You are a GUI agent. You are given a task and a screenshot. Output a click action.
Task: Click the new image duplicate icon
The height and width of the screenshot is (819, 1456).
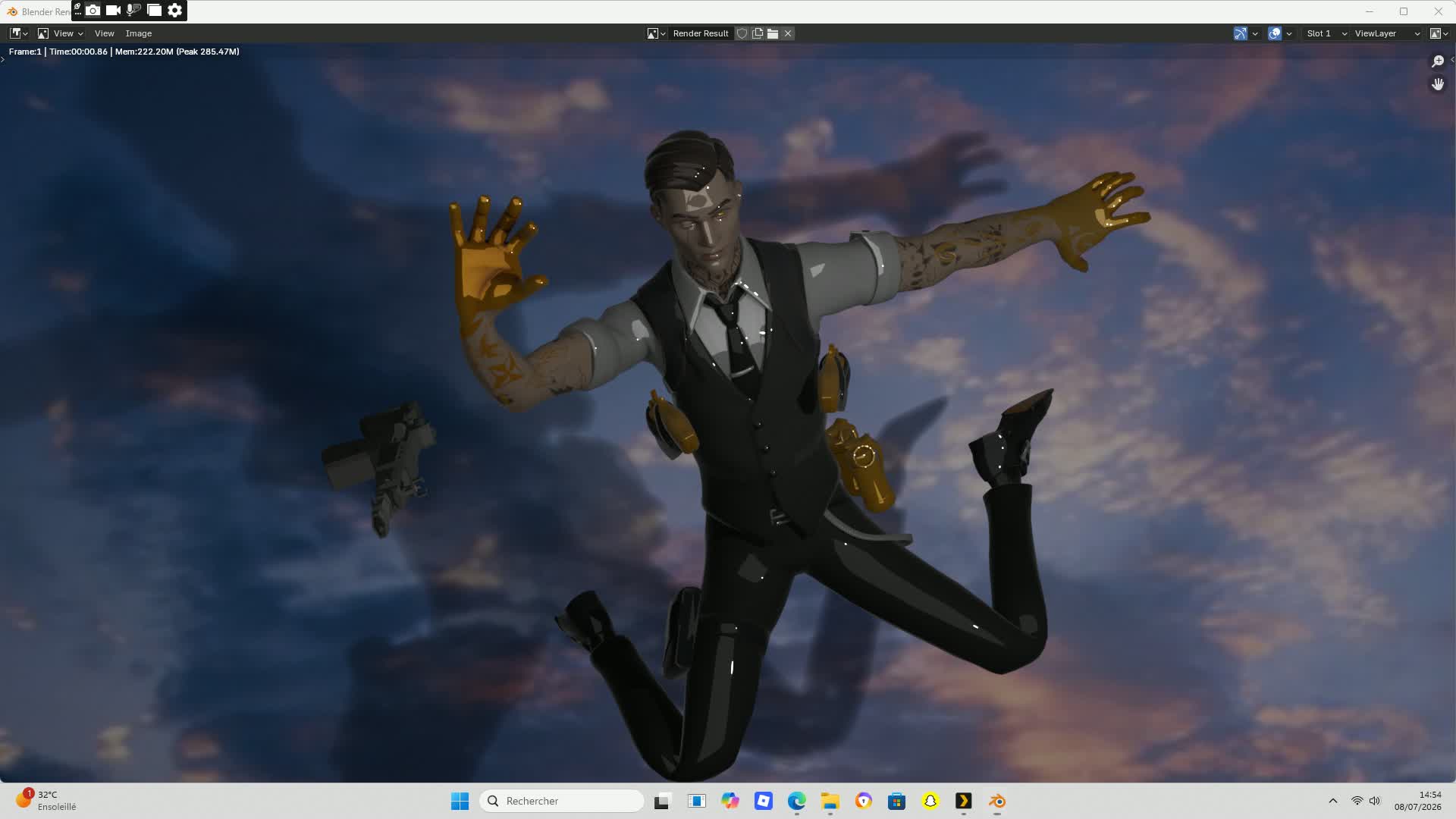pos(758,33)
